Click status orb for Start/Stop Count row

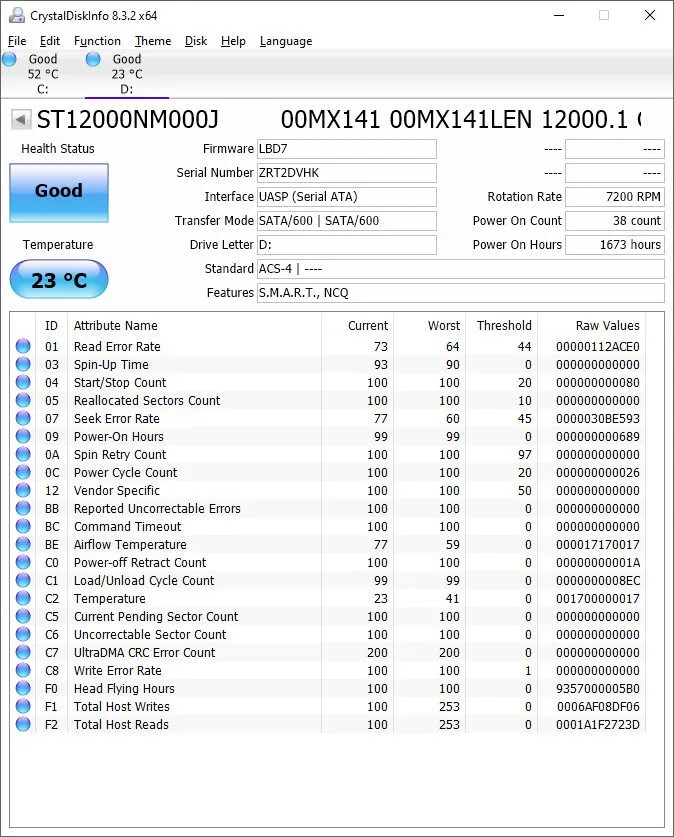click(x=23, y=382)
